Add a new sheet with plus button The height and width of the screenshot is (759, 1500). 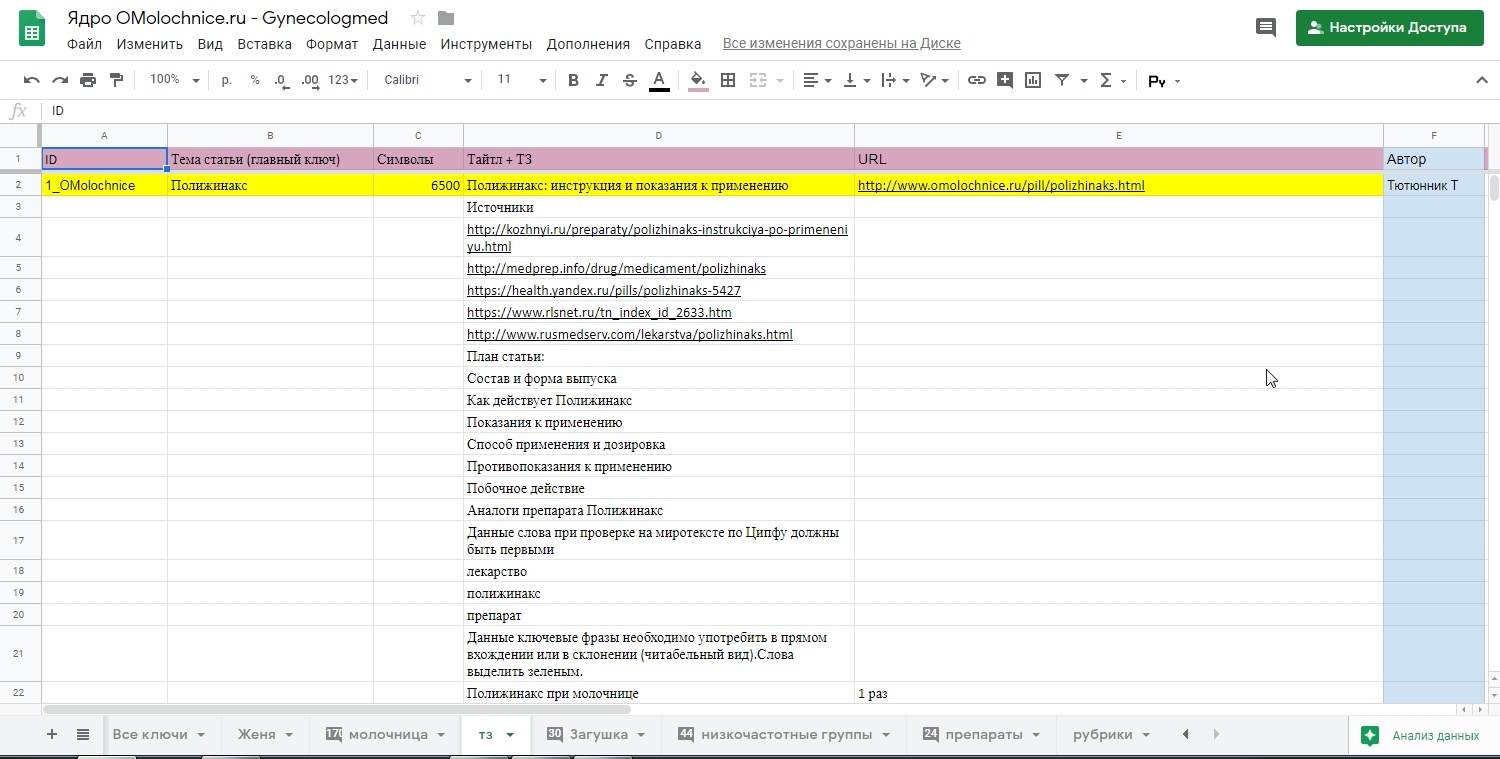tap(52, 734)
